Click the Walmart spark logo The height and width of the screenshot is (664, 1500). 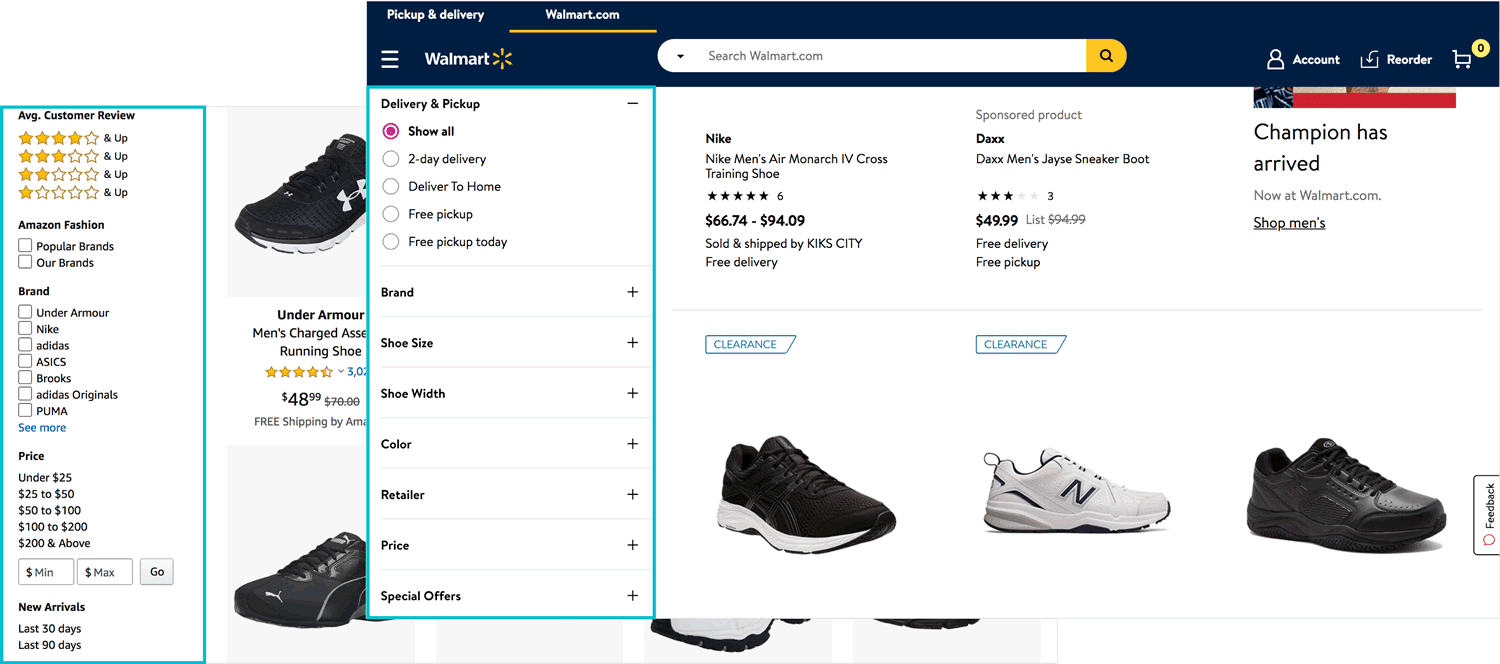(x=502, y=59)
